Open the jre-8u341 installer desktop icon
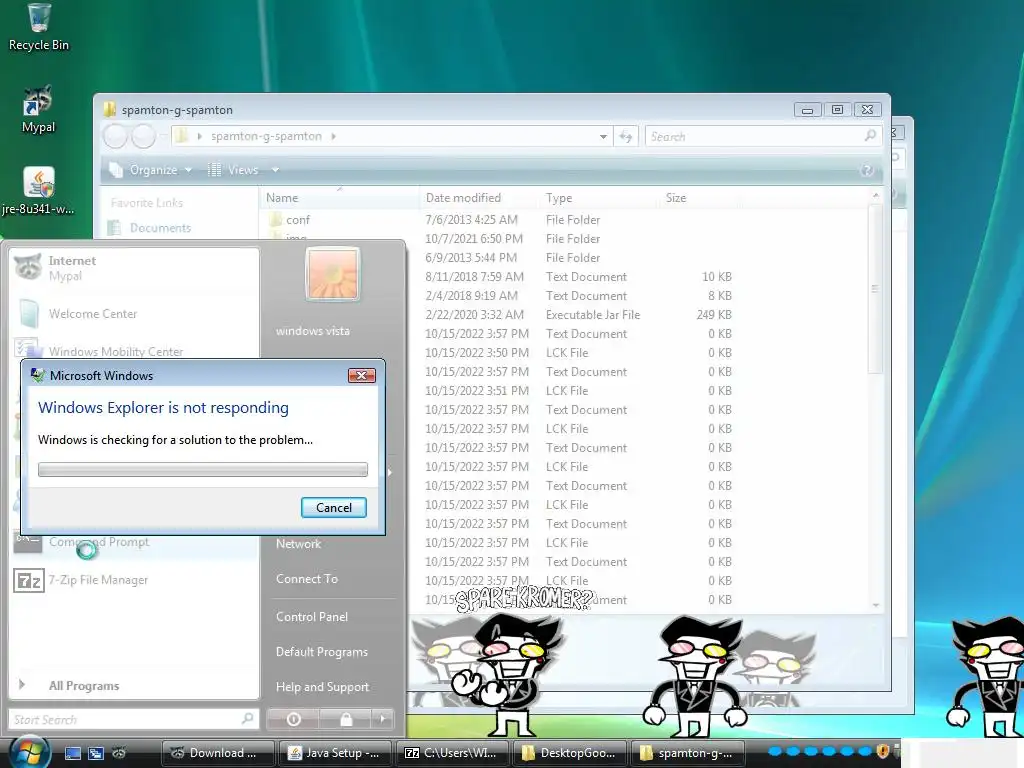Screen dimensions: 1024x768 tap(39, 191)
